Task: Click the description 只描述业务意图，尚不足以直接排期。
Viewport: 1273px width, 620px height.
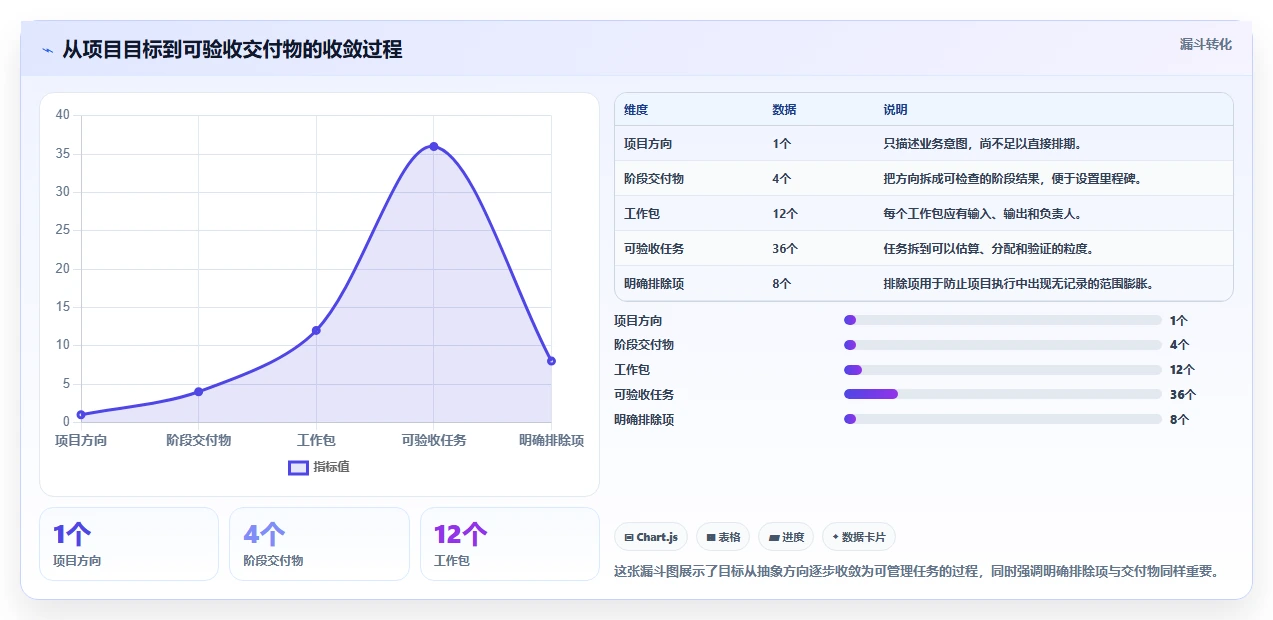Action: coord(982,144)
